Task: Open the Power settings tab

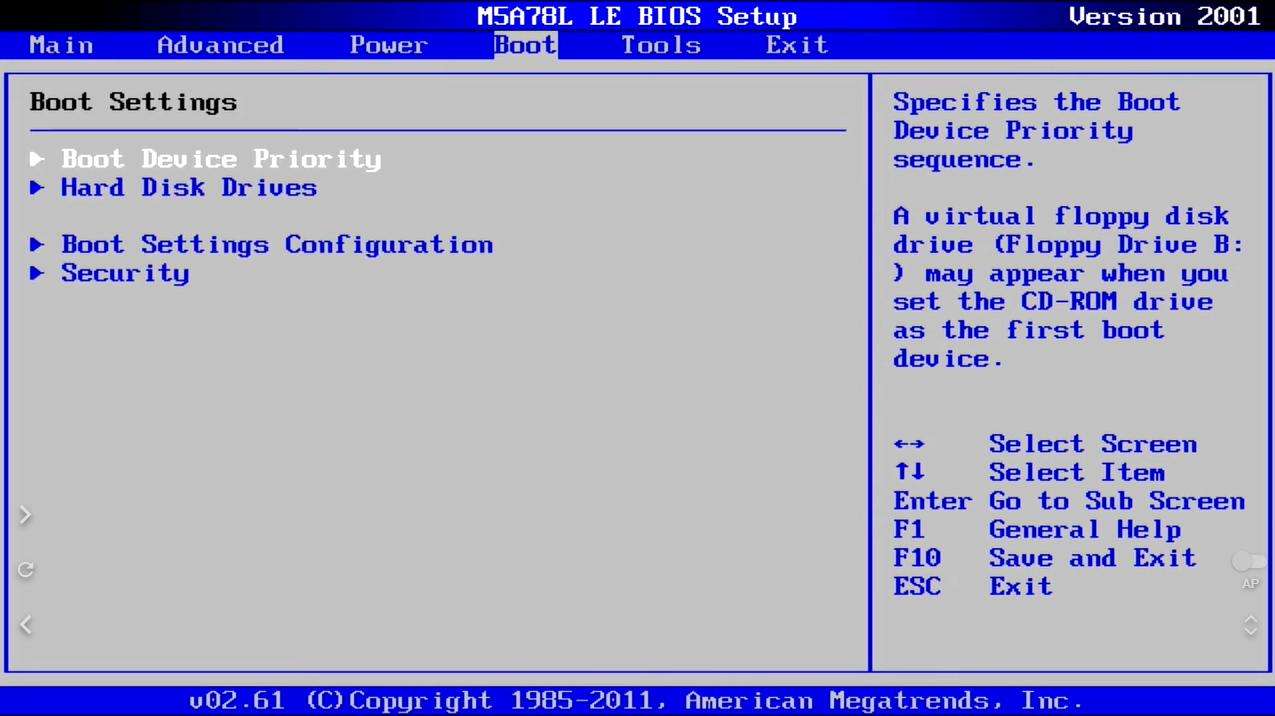Action: [388, 44]
